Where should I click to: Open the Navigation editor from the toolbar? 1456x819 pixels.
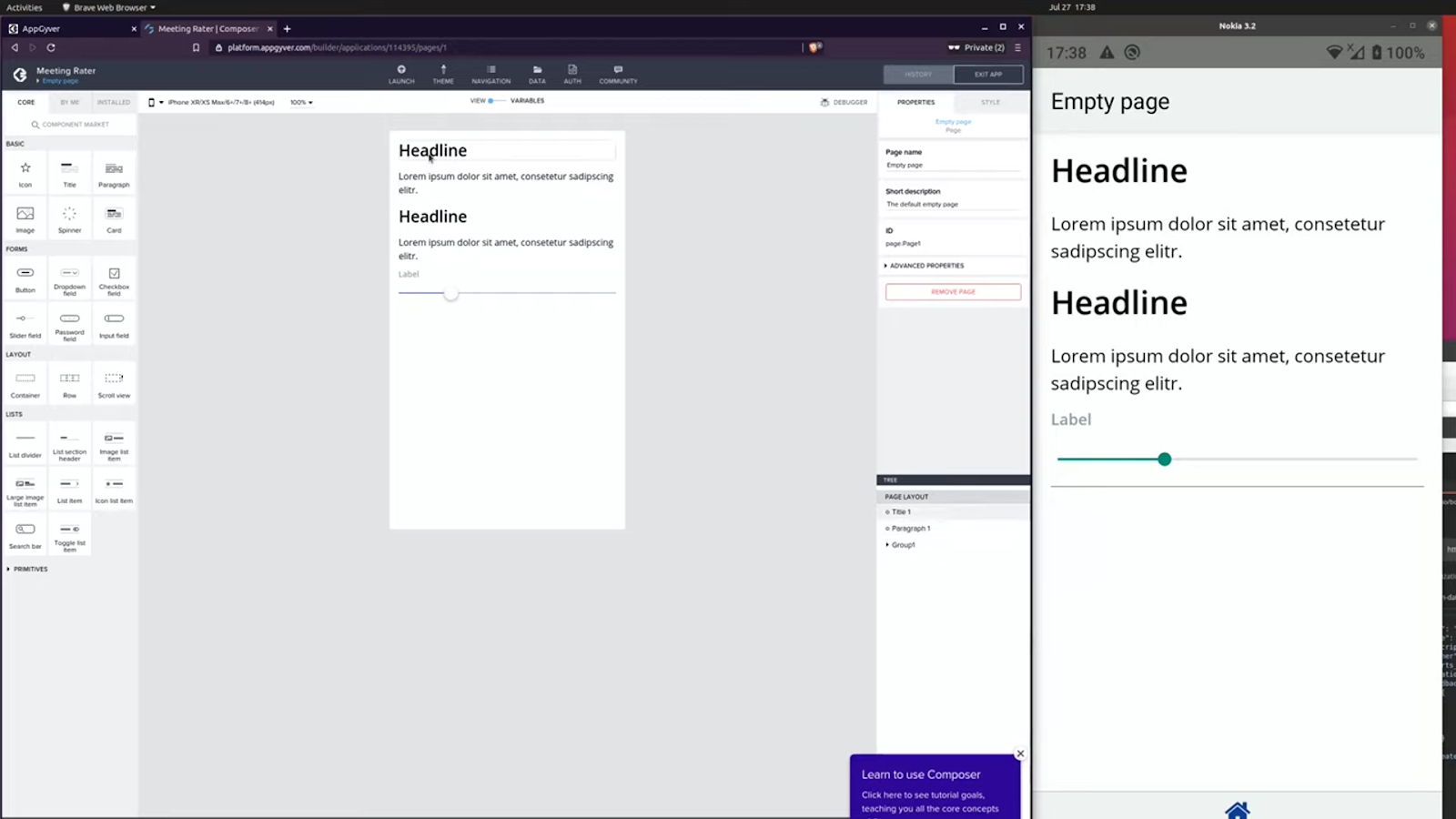point(490,74)
